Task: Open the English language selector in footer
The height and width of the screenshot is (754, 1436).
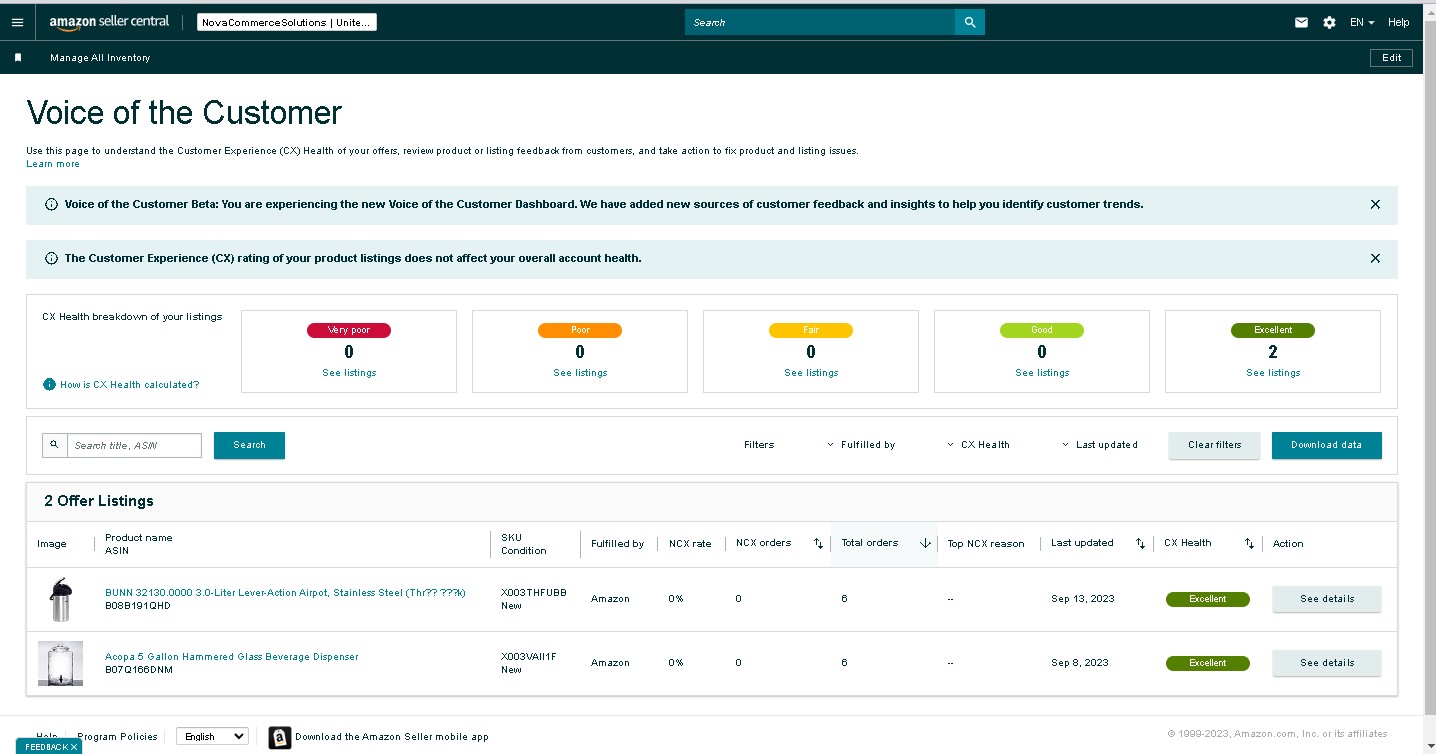Action: [x=212, y=737]
